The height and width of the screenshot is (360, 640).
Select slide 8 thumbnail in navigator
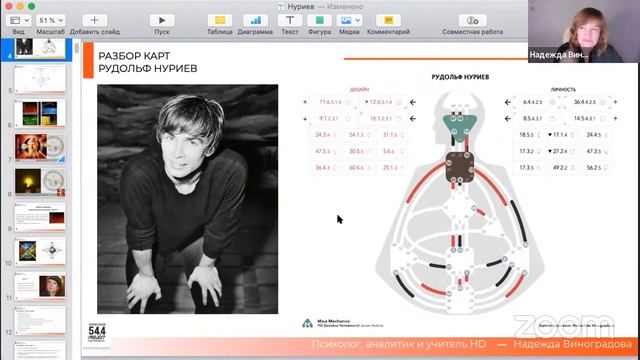(40, 182)
